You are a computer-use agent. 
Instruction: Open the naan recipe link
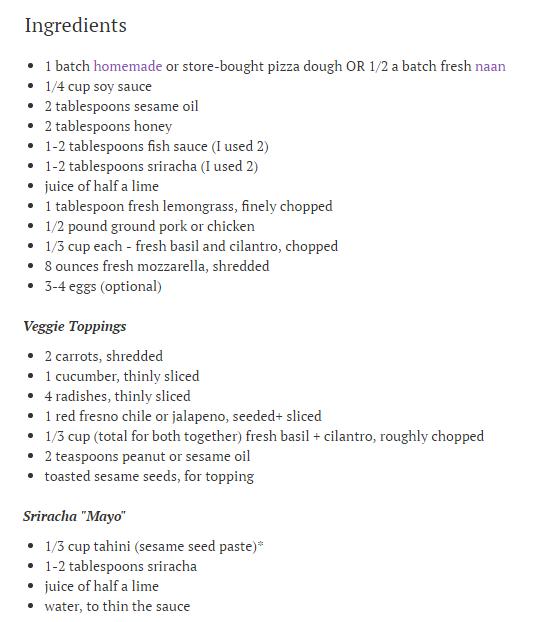(490, 66)
